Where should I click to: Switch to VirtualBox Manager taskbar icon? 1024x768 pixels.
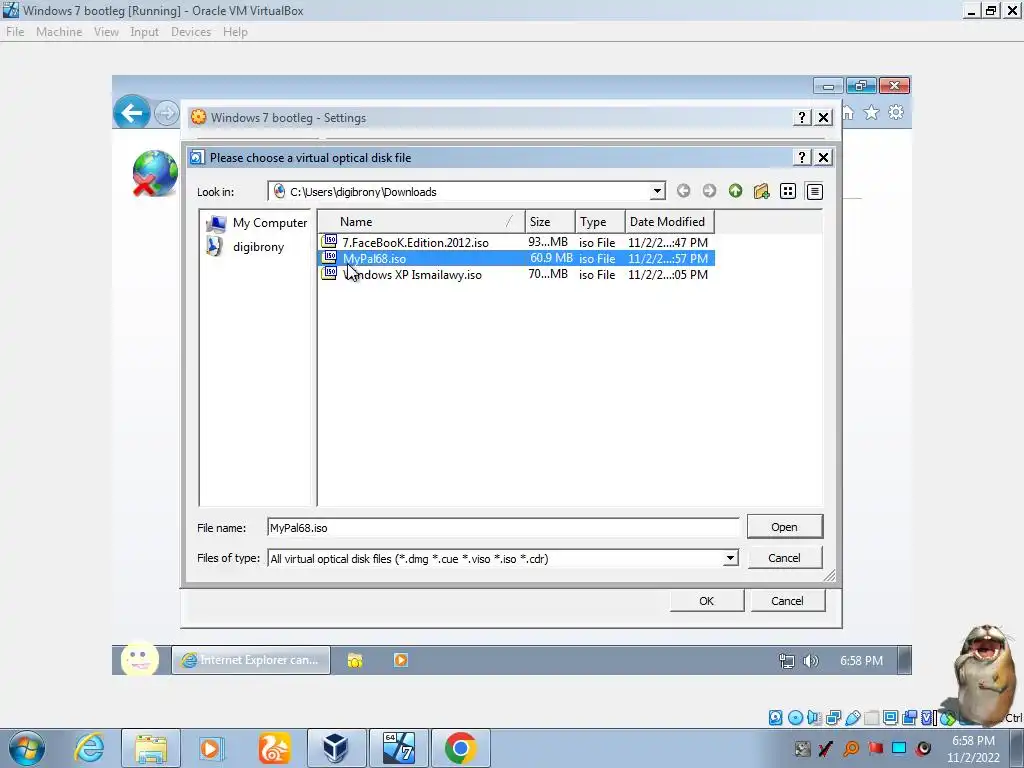pos(336,748)
